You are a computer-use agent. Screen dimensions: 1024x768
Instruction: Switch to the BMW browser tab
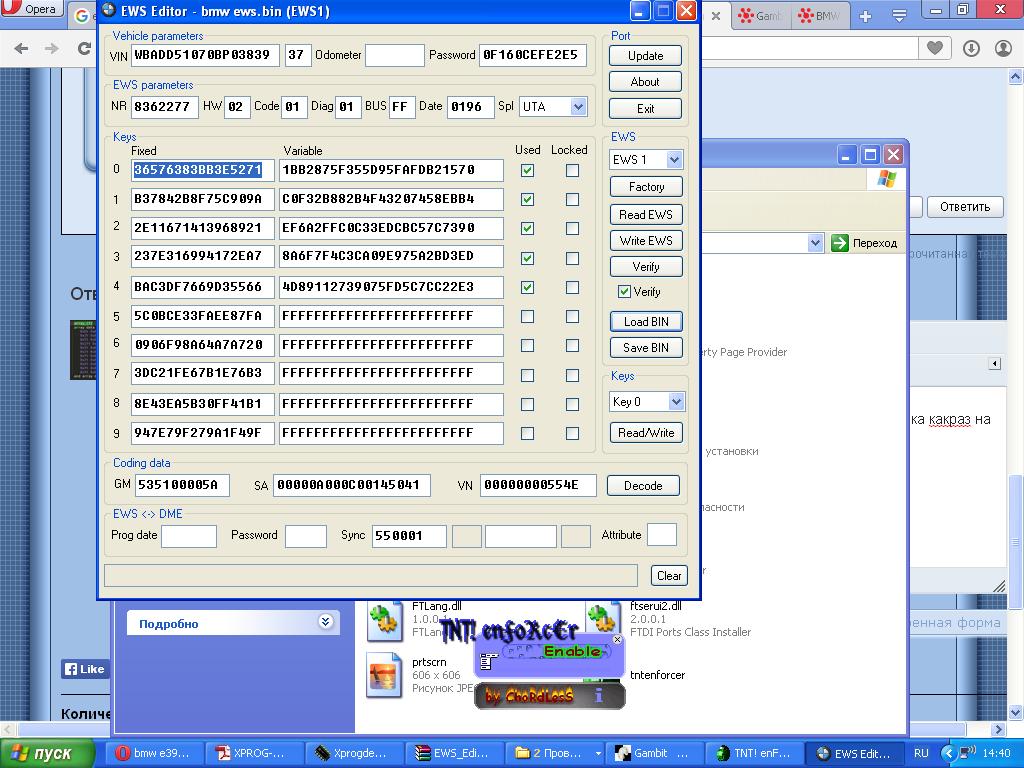820,16
